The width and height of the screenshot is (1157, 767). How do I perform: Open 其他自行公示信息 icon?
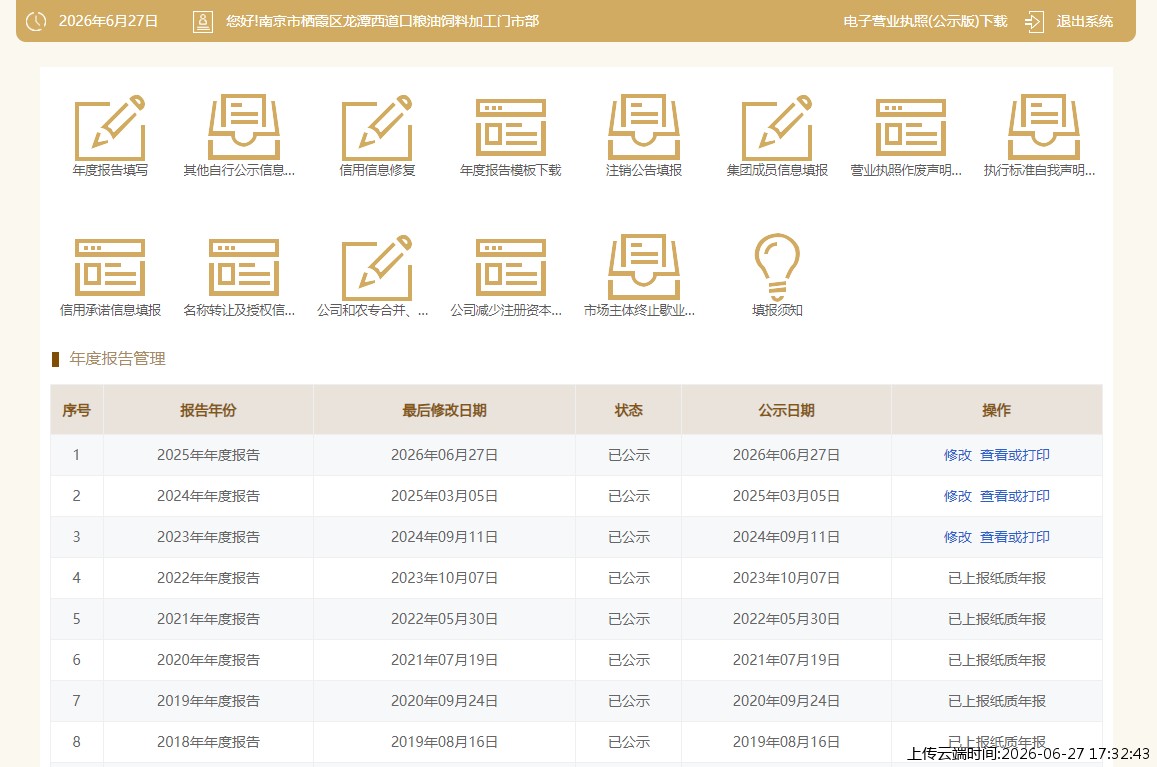tap(244, 127)
